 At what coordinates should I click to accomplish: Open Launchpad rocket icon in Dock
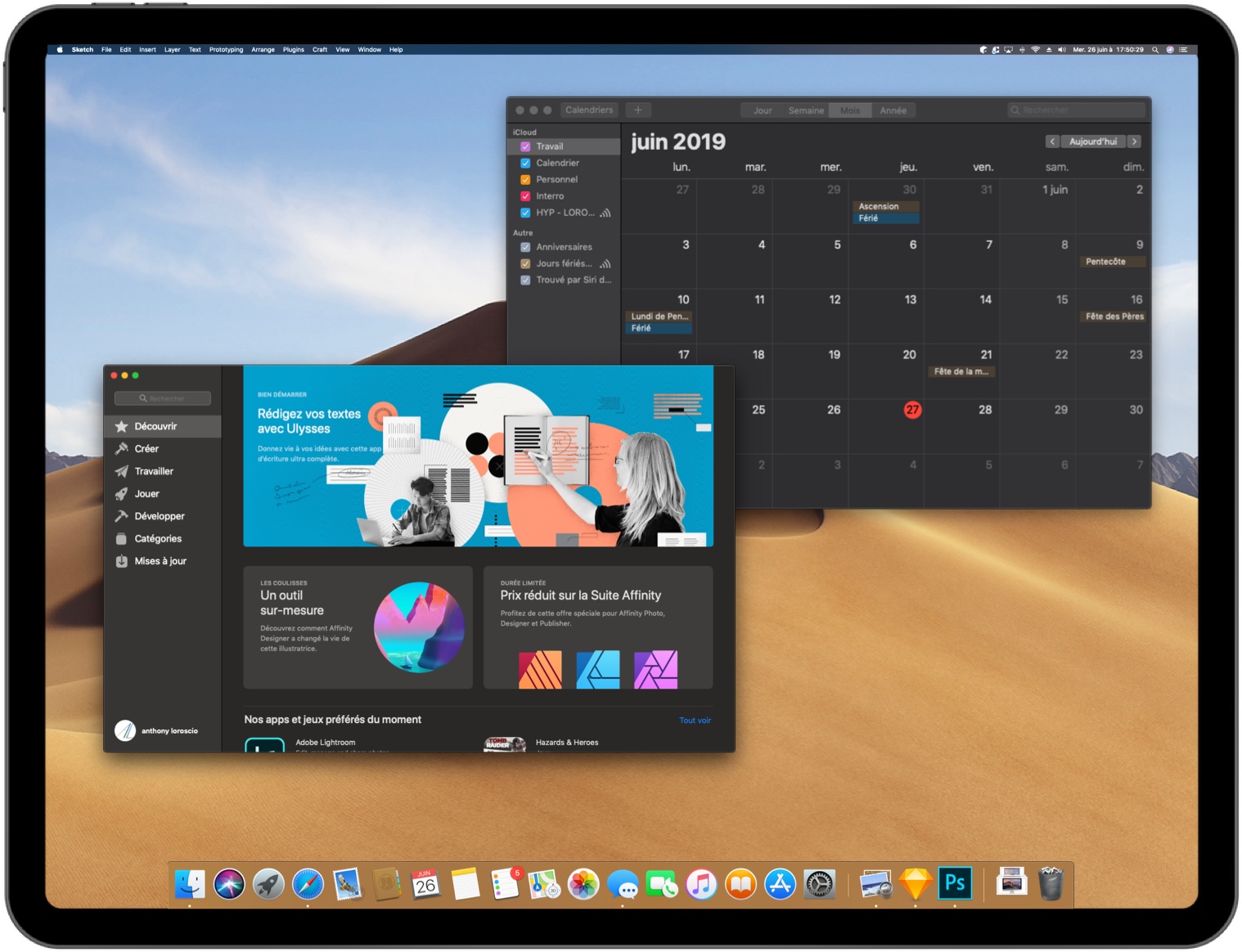click(268, 884)
